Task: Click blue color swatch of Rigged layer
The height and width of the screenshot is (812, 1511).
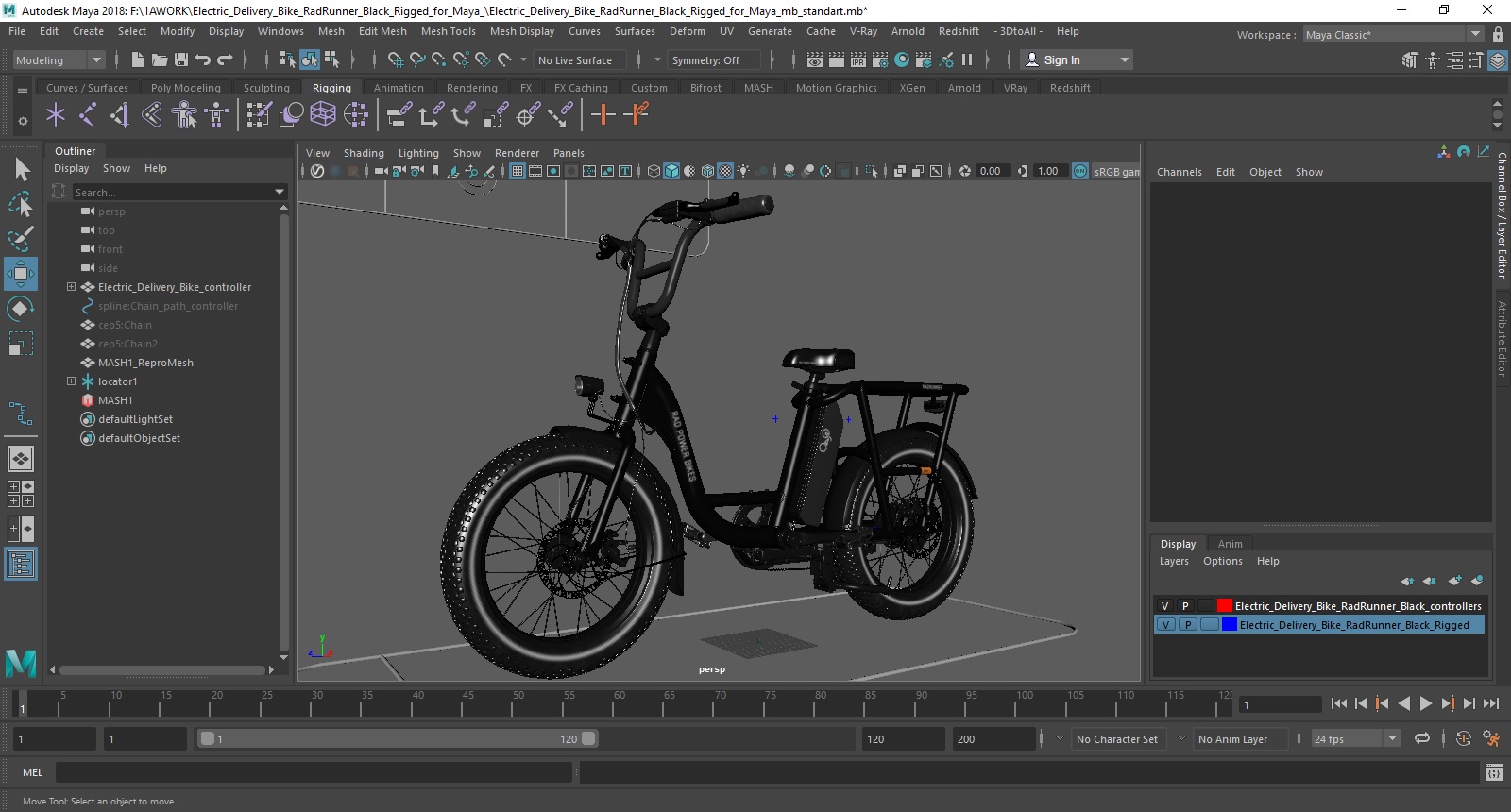Action: click(1229, 625)
